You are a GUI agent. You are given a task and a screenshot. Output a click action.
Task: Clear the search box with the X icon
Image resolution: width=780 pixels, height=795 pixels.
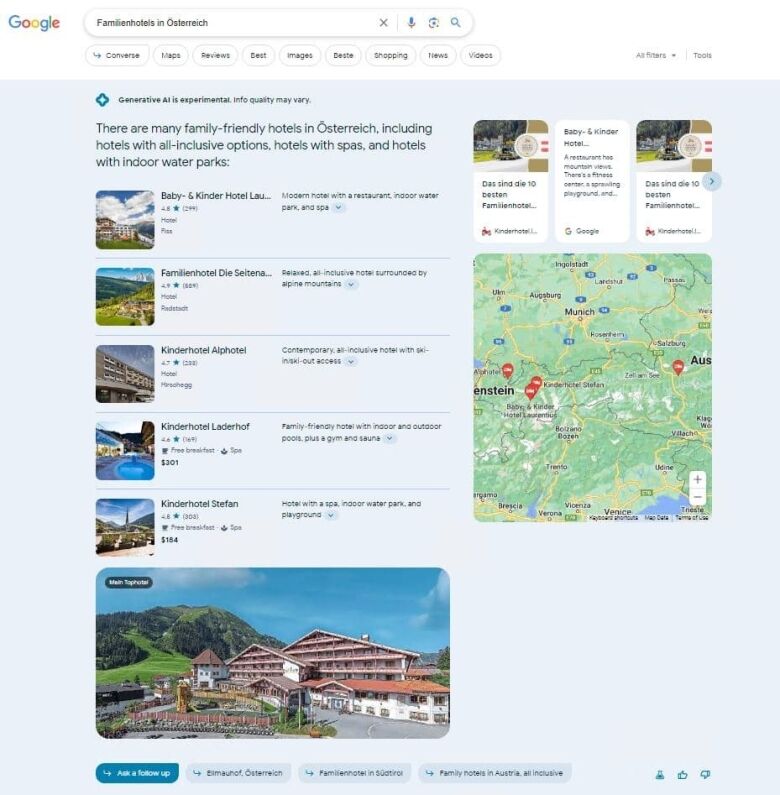coord(383,23)
